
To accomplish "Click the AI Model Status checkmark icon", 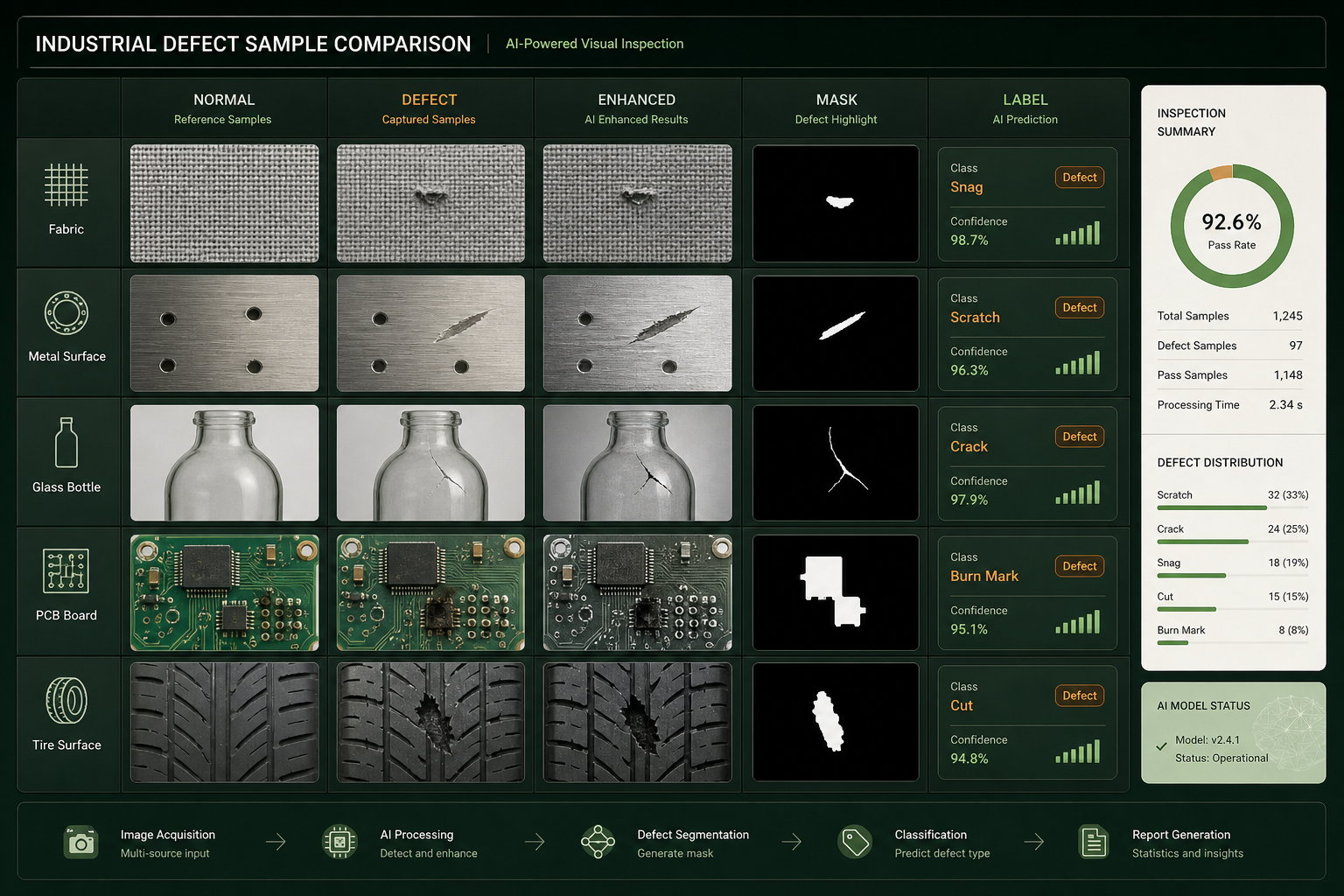I will coord(1162,746).
